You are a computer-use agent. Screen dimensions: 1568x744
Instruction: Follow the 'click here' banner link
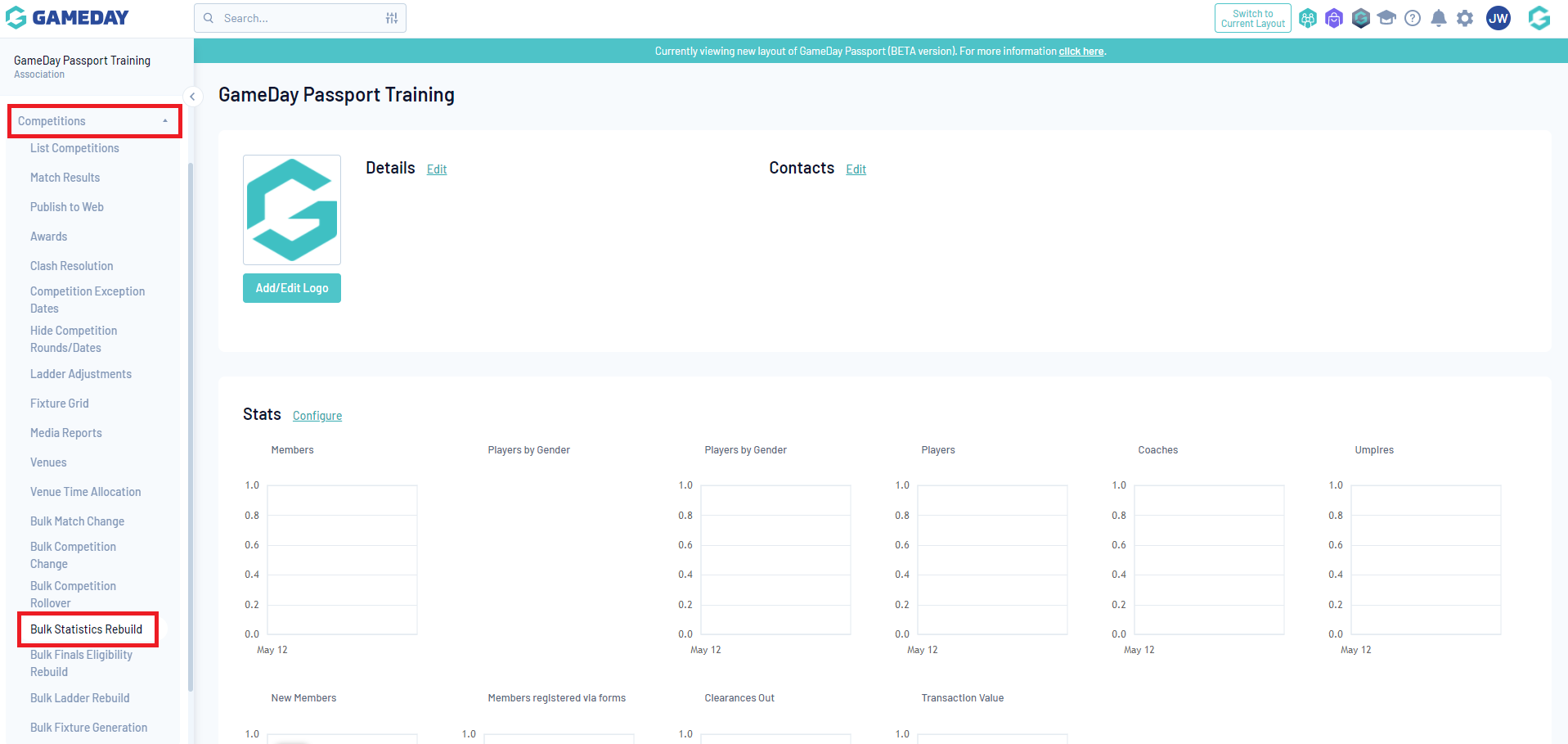pos(1081,51)
